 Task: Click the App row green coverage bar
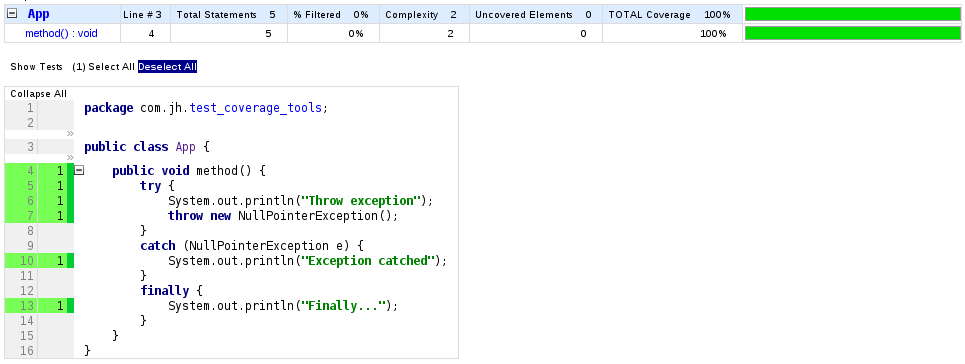[x=852, y=14]
